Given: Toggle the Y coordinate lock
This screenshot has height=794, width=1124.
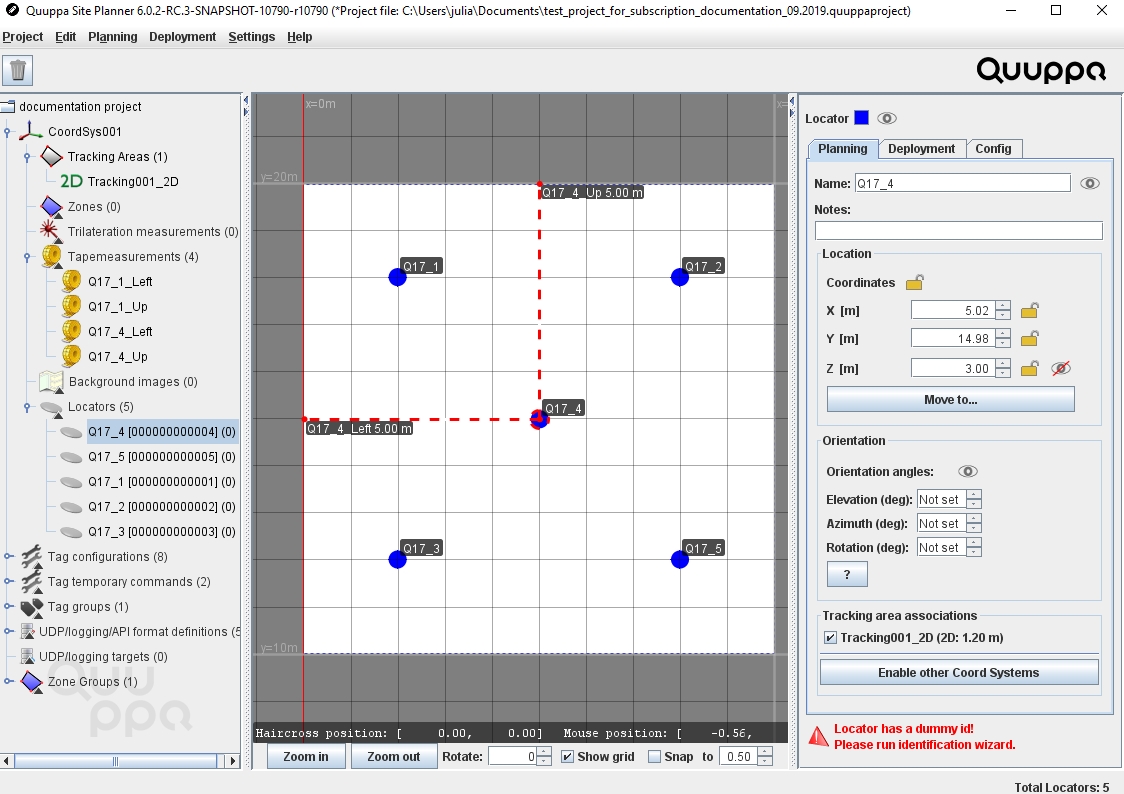Looking at the screenshot, I should coord(1029,338).
